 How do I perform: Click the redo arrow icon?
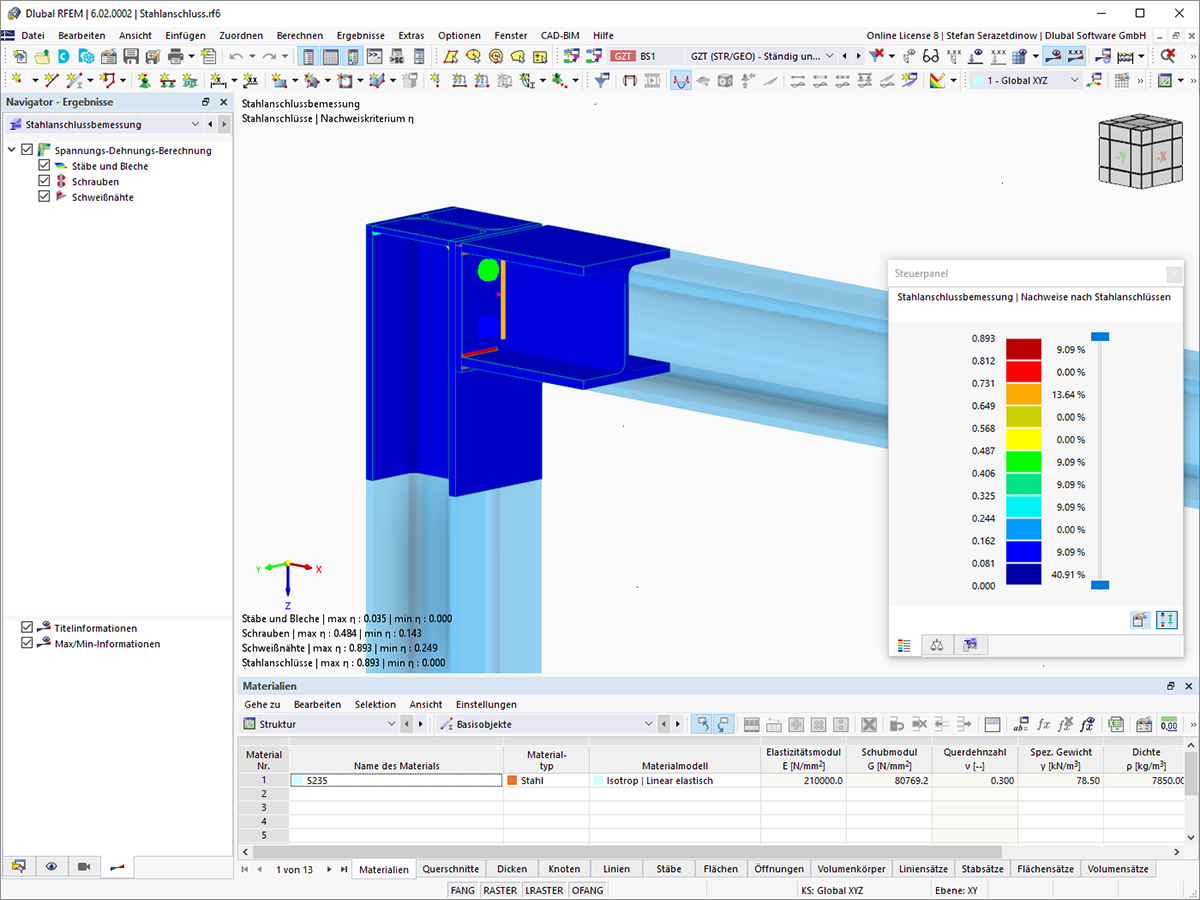pos(268,56)
